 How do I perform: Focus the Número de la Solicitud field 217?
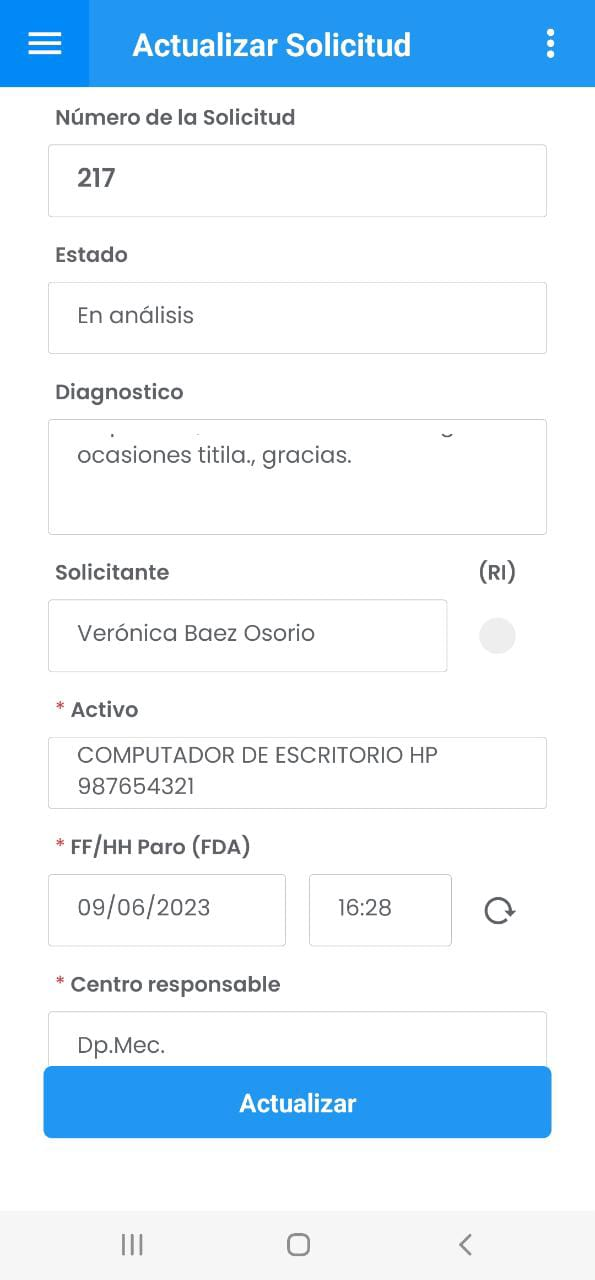[297, 180]
